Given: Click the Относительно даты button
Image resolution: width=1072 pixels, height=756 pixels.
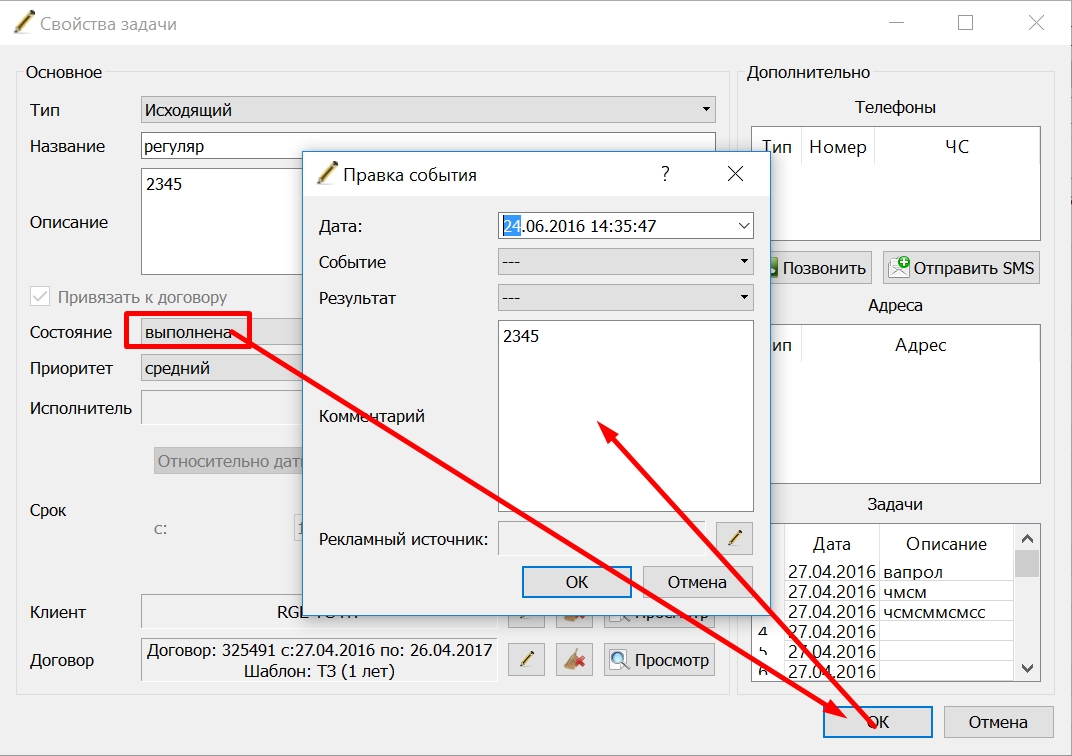Looking at the screenshot, I should point(228,461).
